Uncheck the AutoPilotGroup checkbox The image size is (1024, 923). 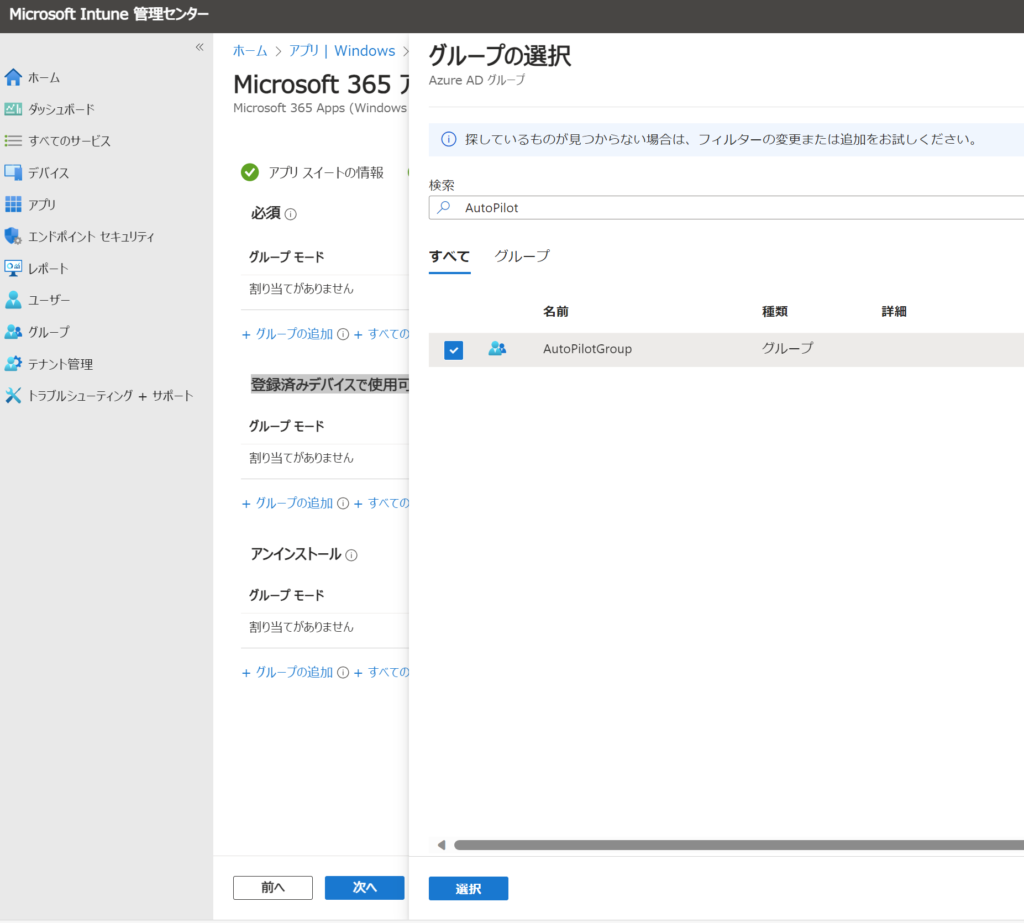tap(453, 350)
